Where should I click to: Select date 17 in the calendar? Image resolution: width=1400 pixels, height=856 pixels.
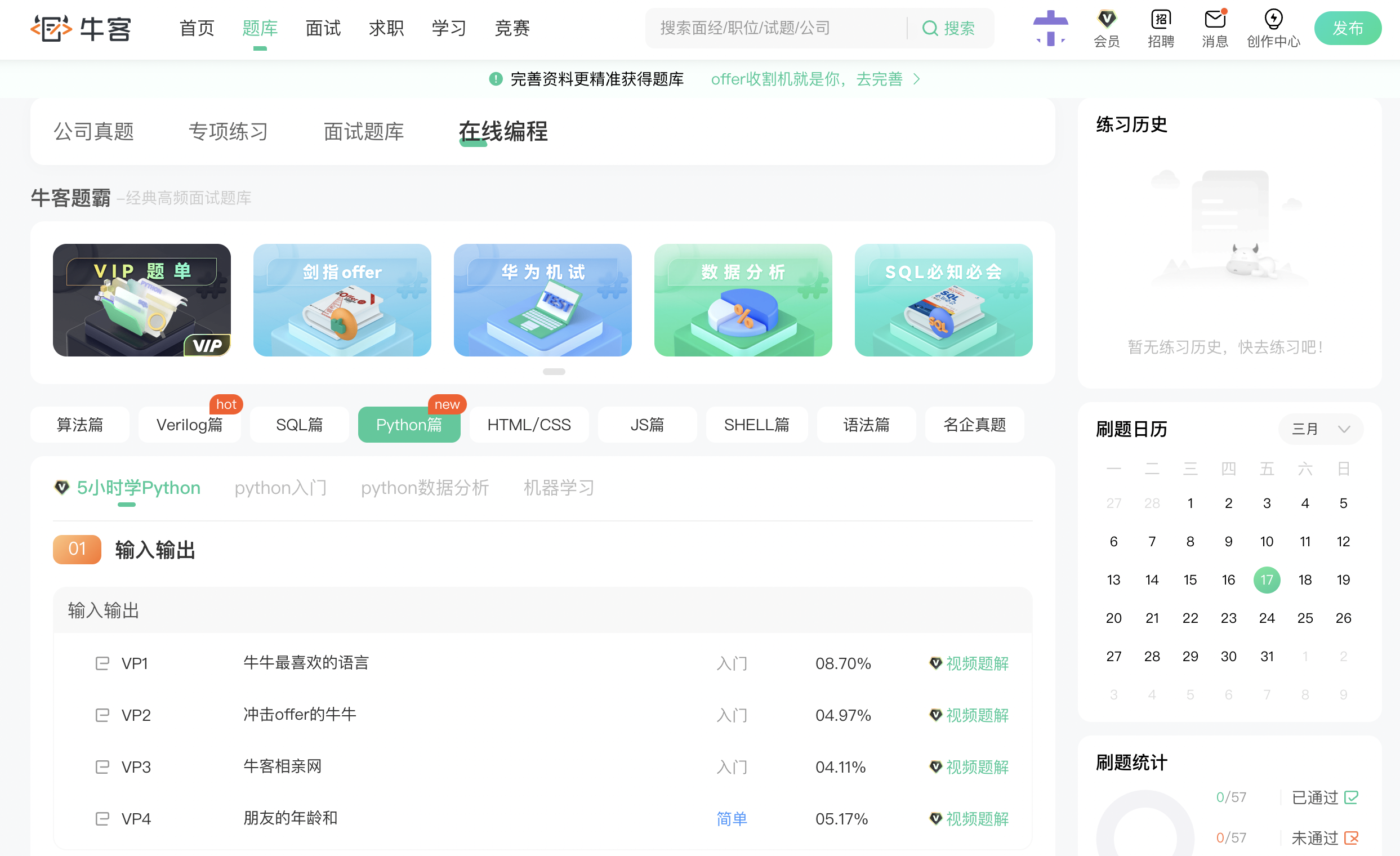(x=1267, y=579)
